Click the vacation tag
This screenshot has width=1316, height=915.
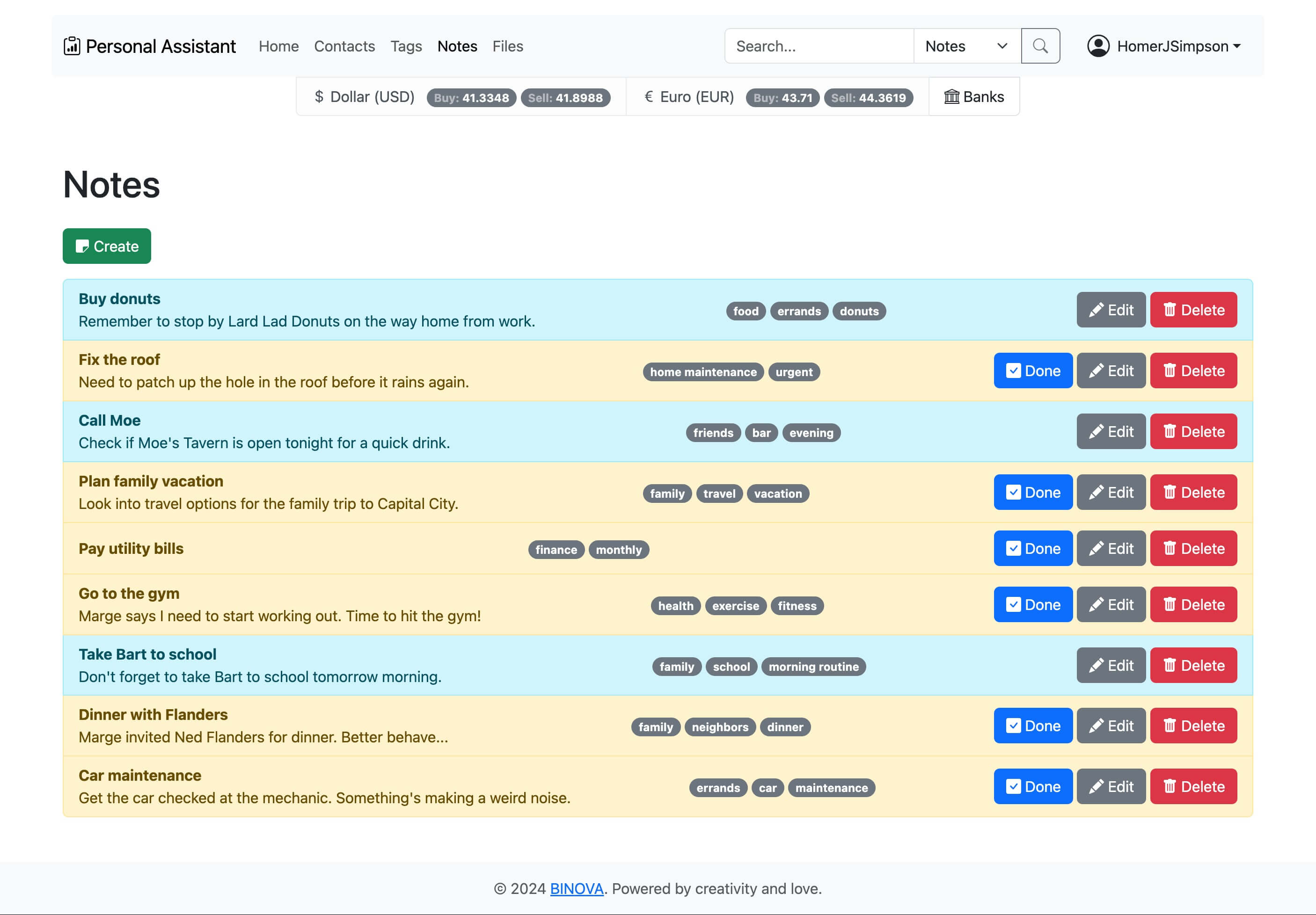(778, 494)
